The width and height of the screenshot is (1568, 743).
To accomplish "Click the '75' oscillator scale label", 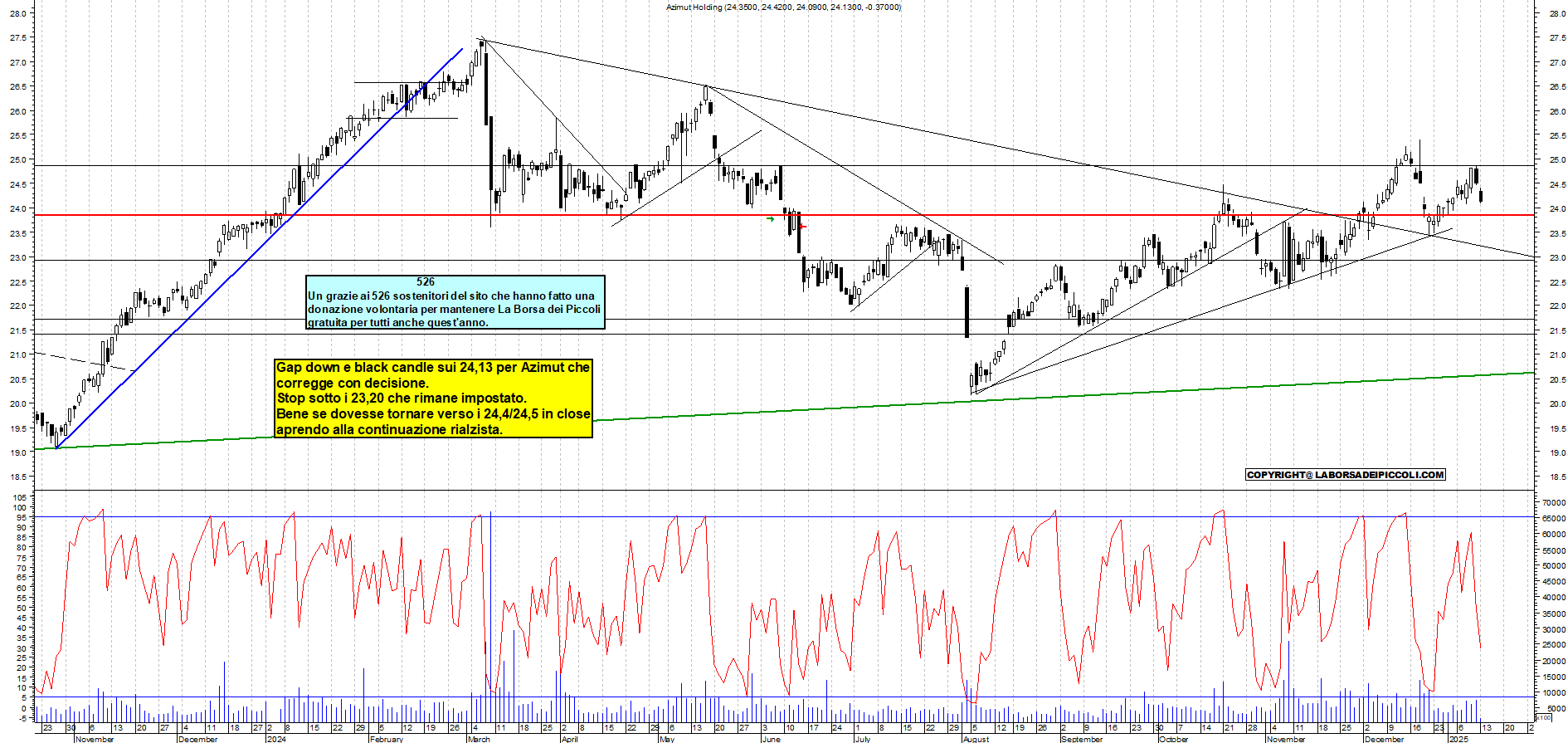I will coord(22,558).
